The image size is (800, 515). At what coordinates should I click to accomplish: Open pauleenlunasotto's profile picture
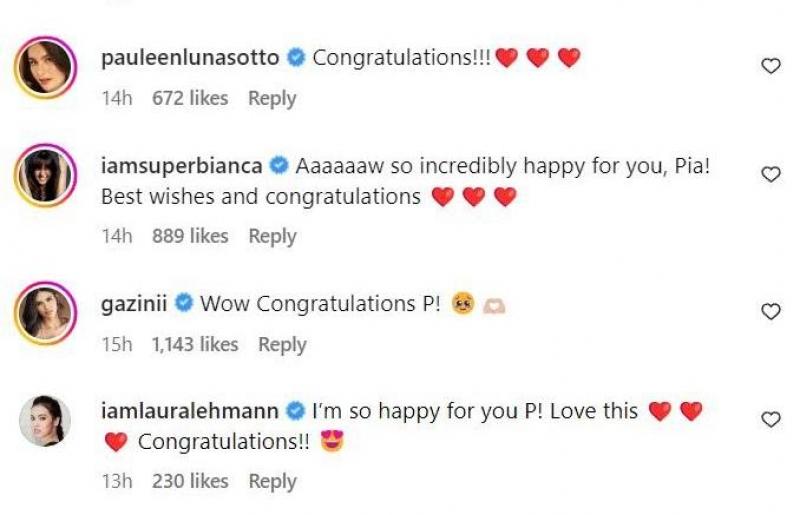[x=44, y=70]
